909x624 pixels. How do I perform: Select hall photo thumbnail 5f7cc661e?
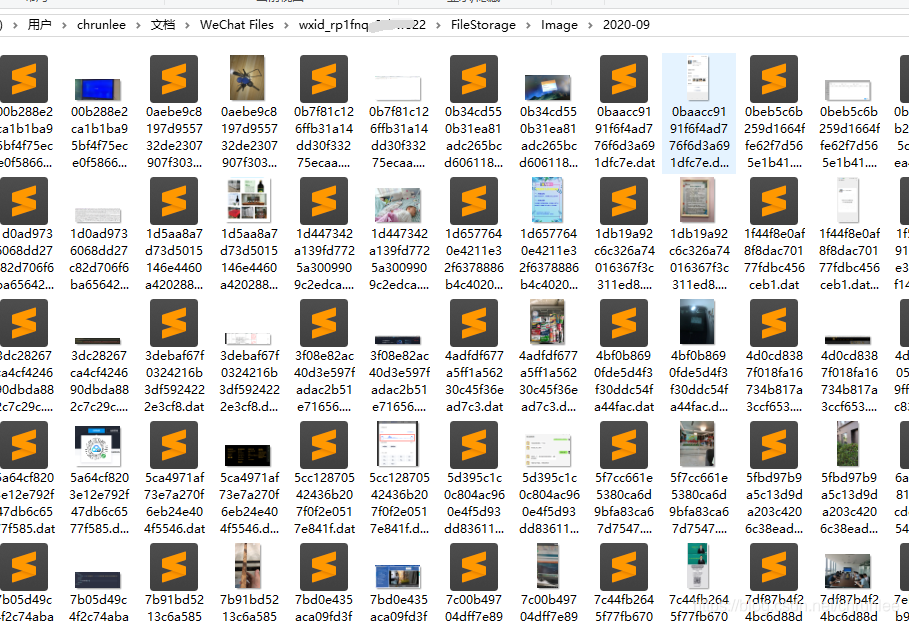697,444
